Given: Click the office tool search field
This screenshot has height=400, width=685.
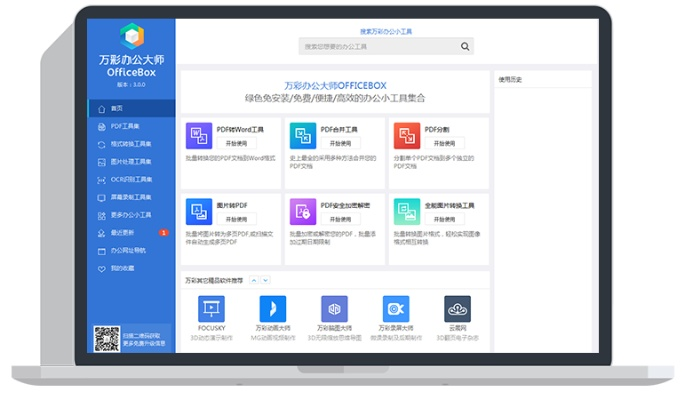Looking at the screenshot, I should coord(378,46).
